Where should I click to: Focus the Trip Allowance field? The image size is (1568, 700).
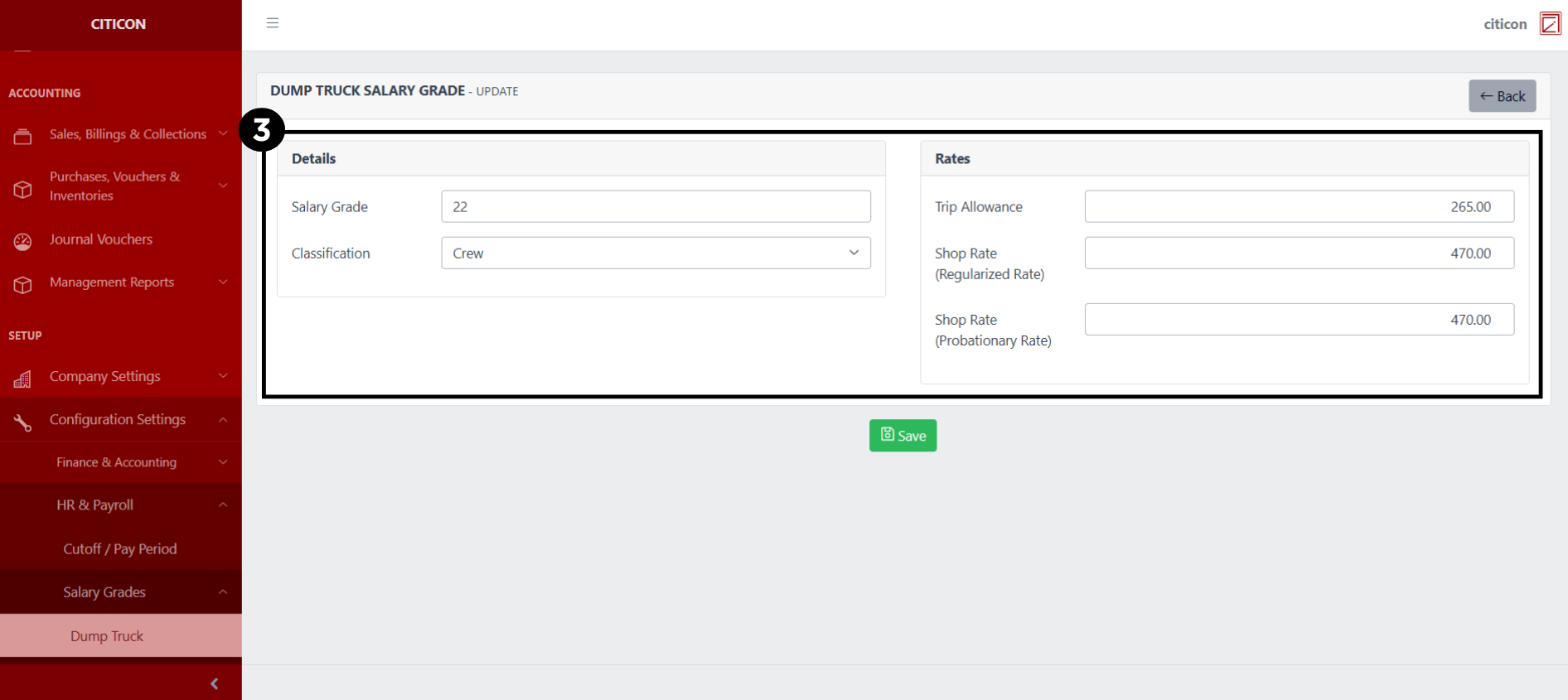1299,207
